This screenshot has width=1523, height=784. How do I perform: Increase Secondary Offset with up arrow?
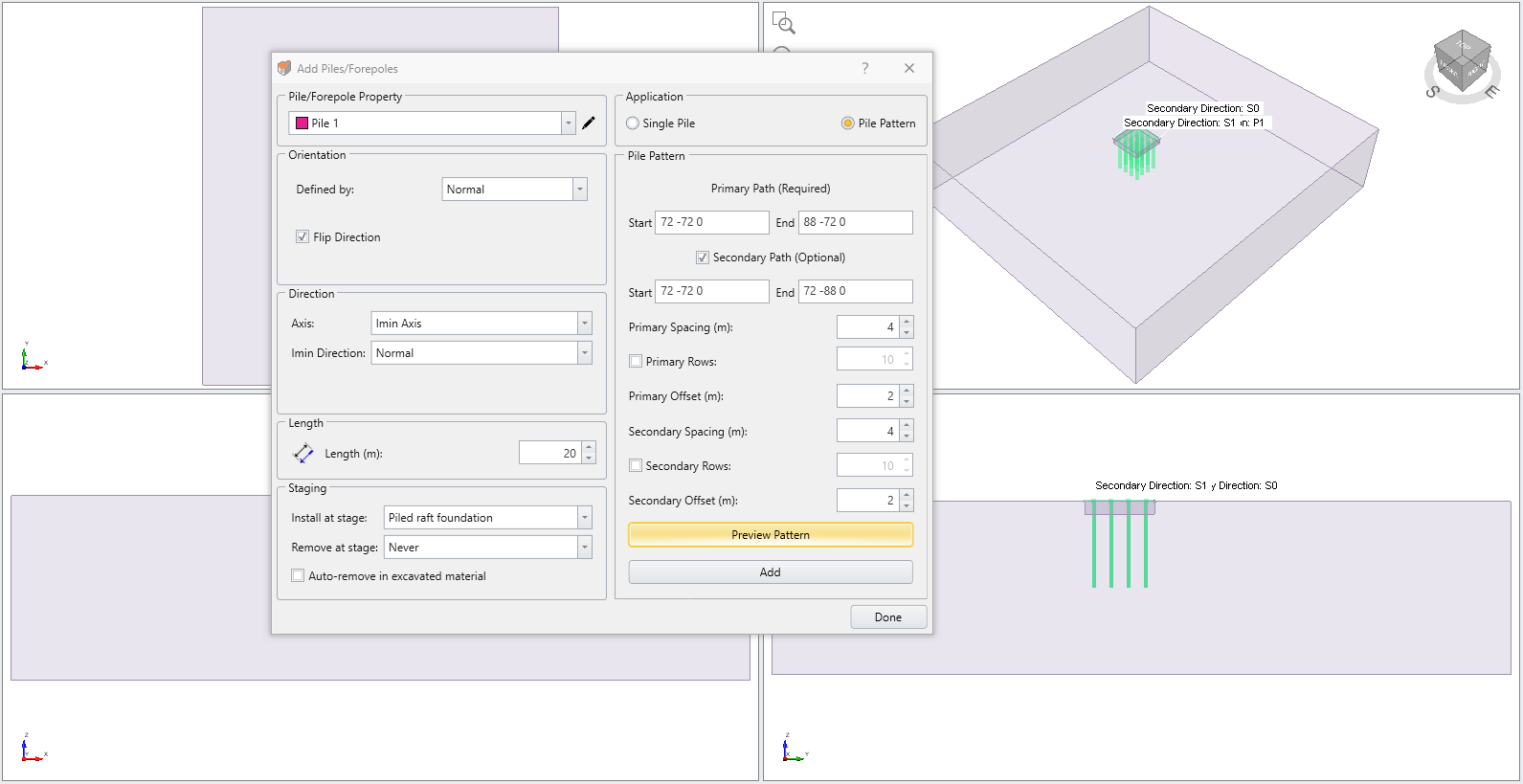point(907,495)
